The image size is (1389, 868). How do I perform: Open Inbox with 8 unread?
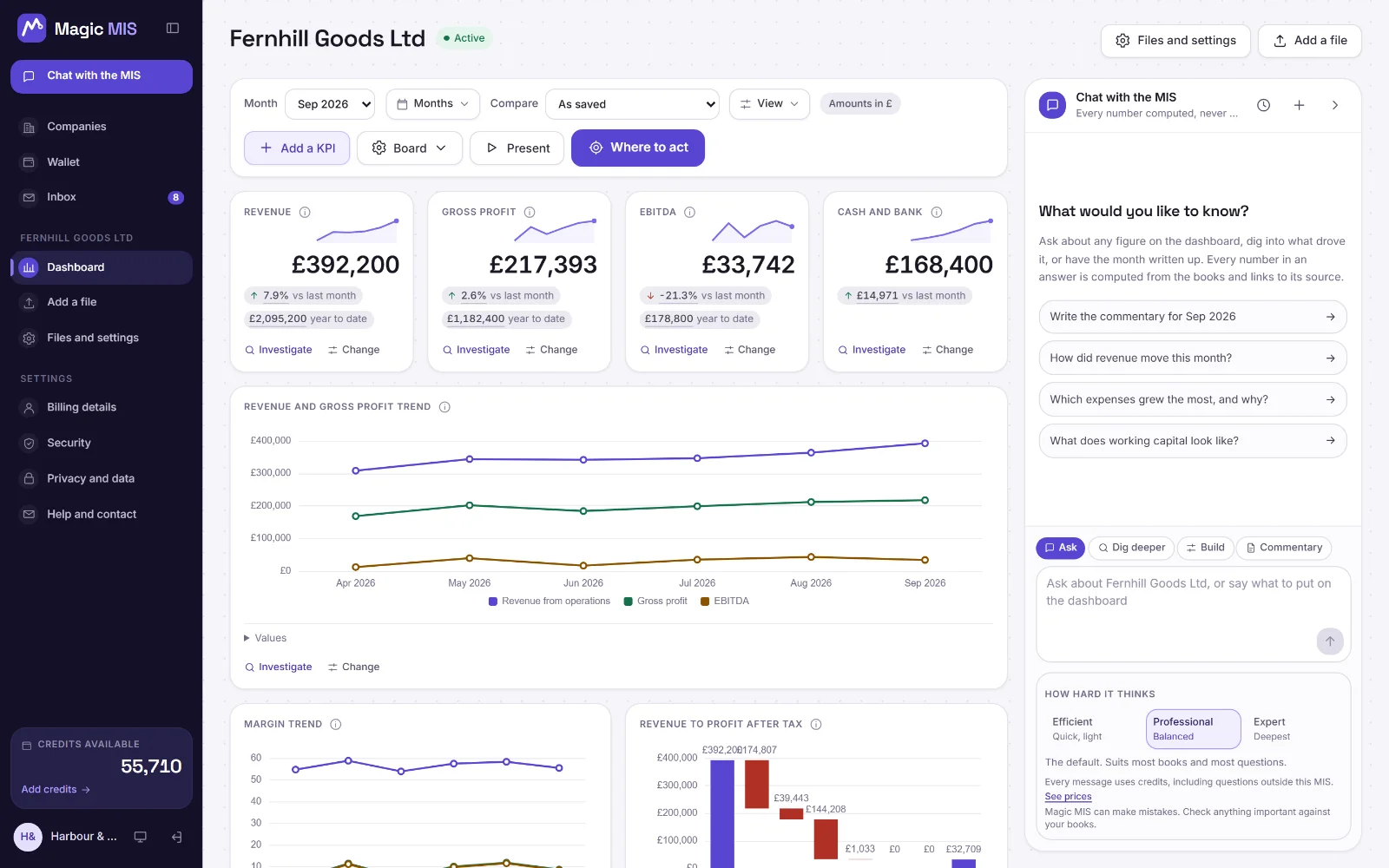click(102, 197)
